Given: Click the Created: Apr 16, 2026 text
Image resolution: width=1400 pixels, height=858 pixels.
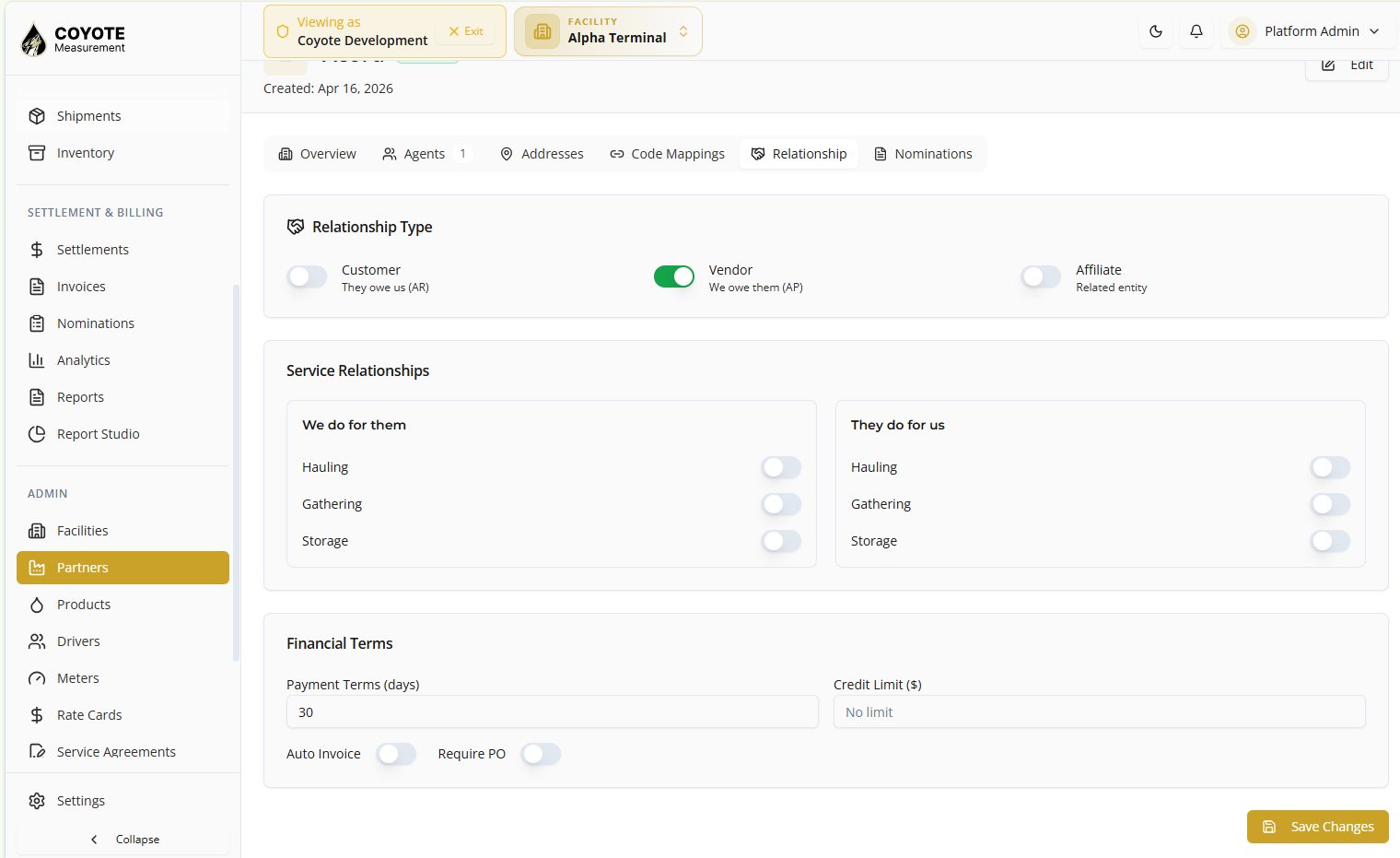Looking at the screenshot, I should 328,88.
